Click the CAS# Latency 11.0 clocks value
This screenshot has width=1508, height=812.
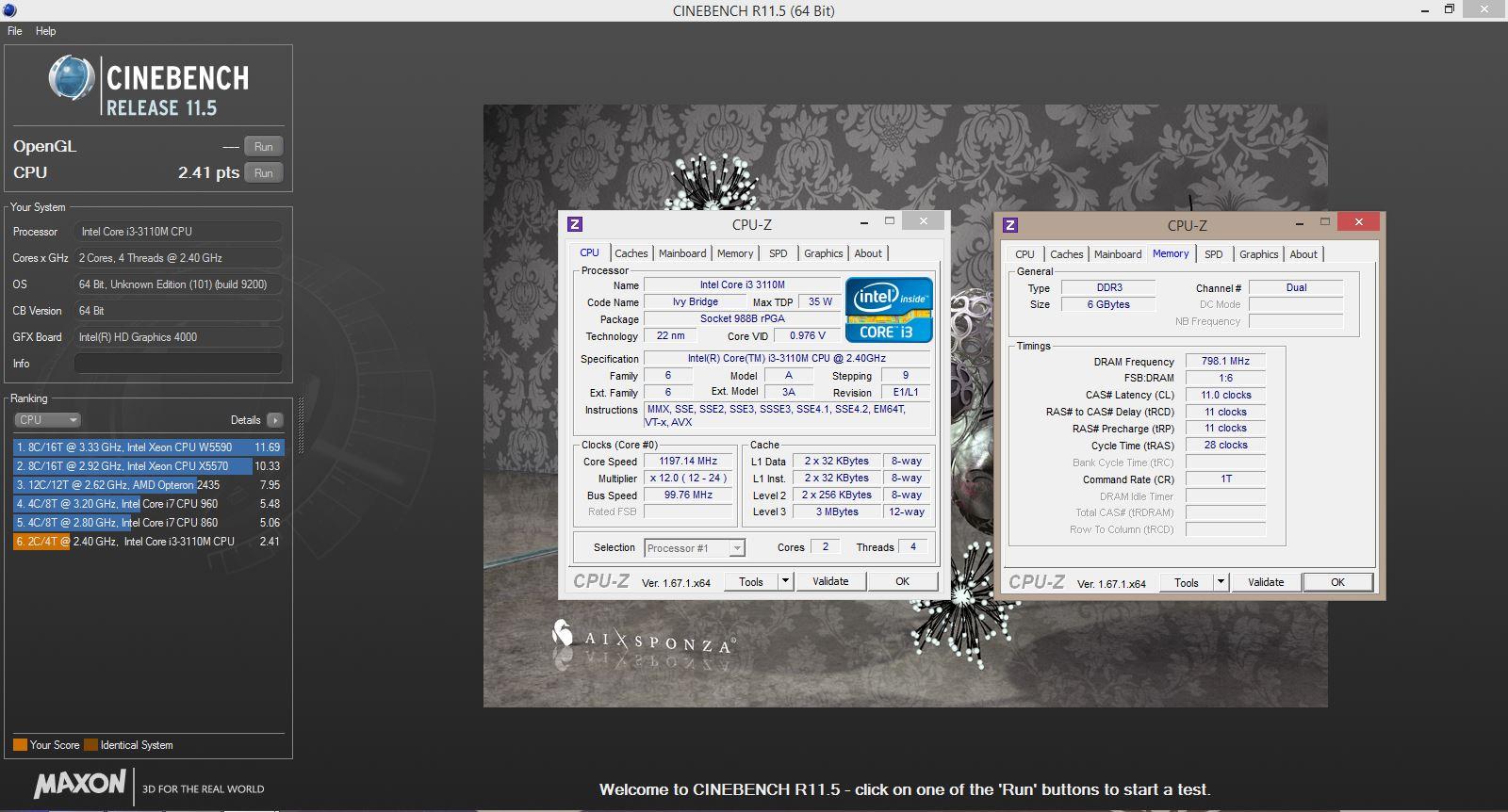point(1225,396)
